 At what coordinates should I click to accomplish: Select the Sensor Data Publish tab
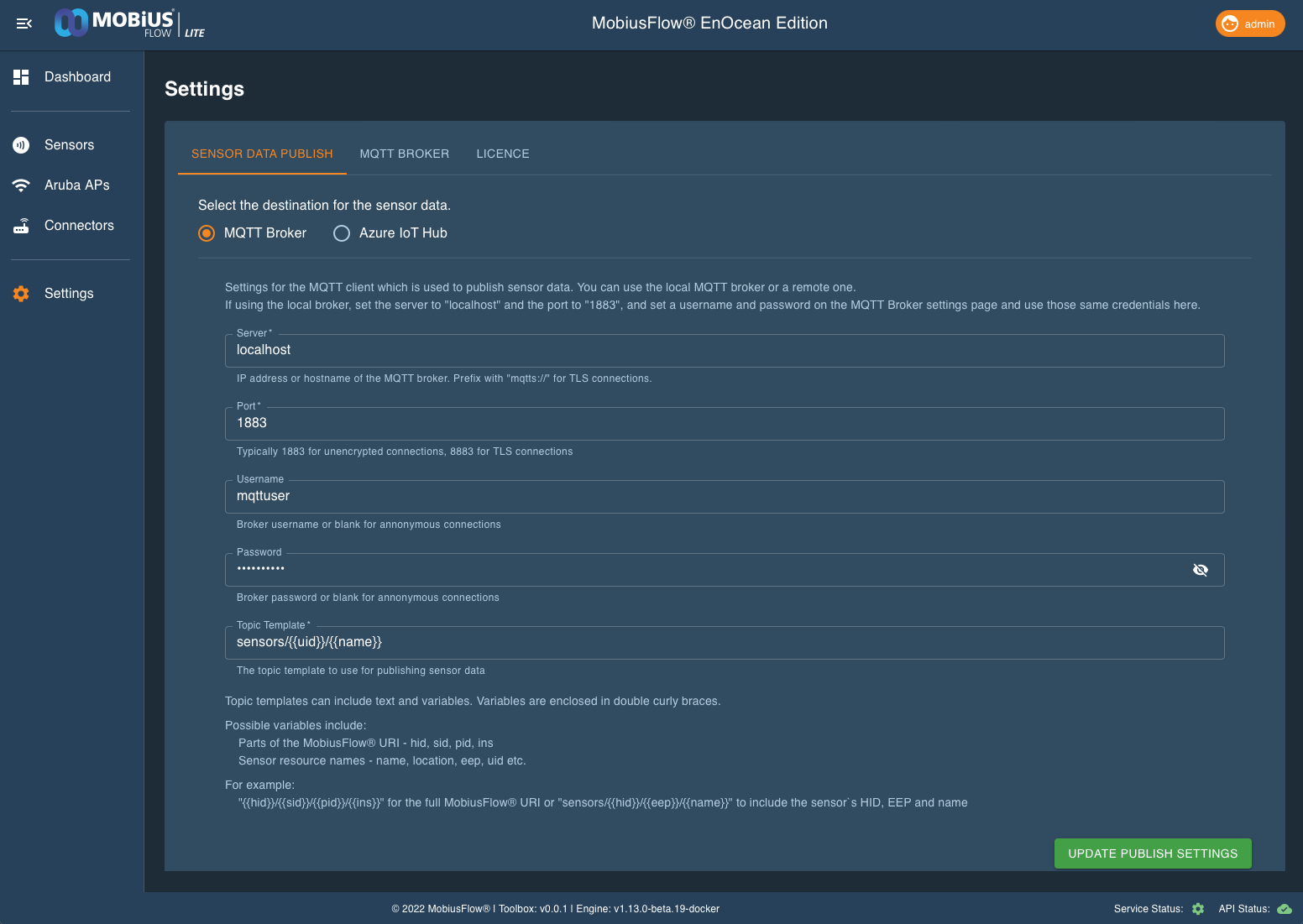coord(262,154)
